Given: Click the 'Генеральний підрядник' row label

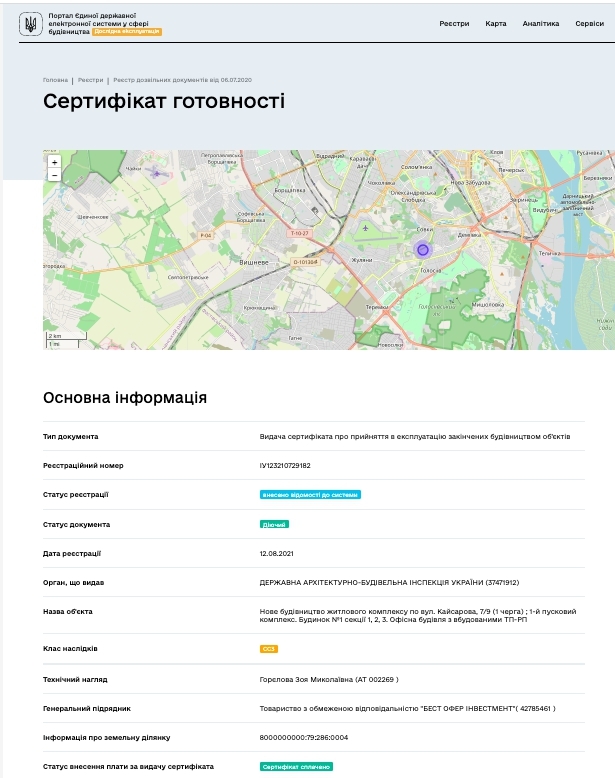Looking at the screenshot, I should [x=87, y=709].
